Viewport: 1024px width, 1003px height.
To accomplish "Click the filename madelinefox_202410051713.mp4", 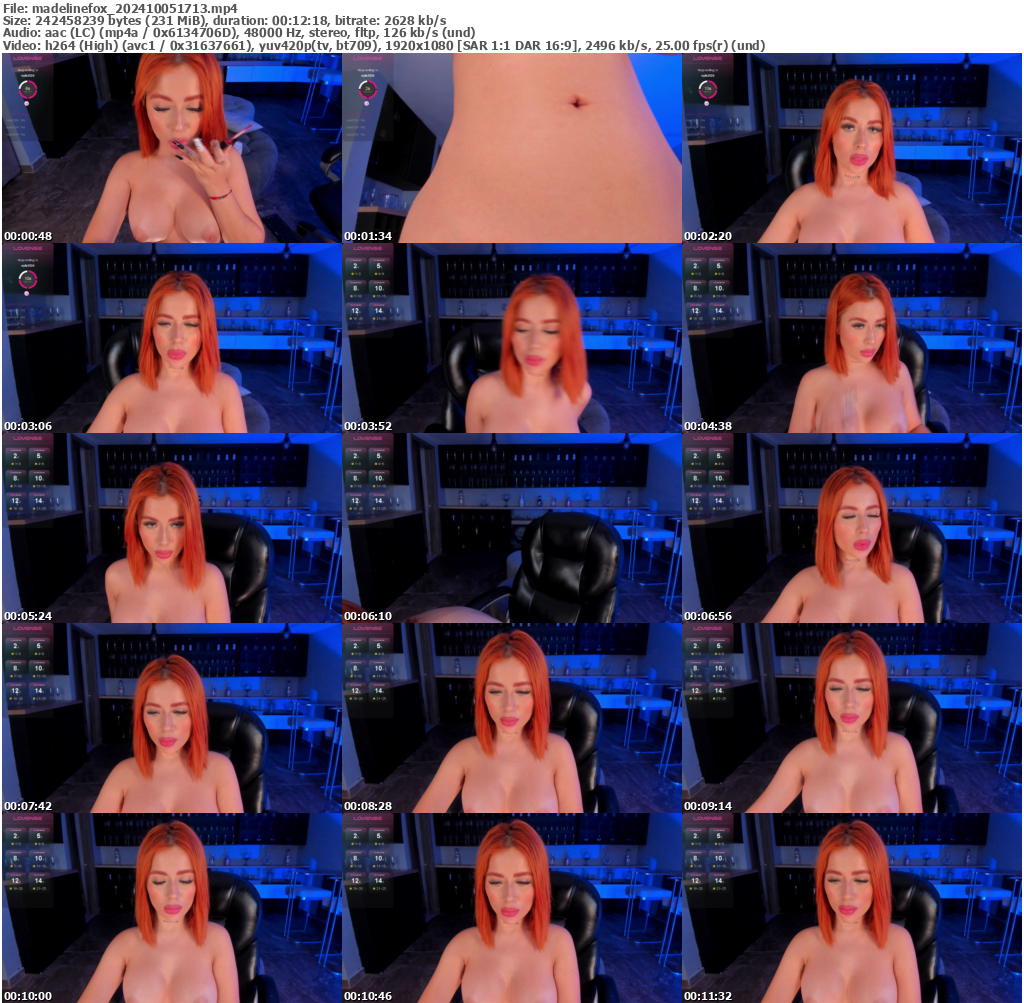I will tap(120, 7).
